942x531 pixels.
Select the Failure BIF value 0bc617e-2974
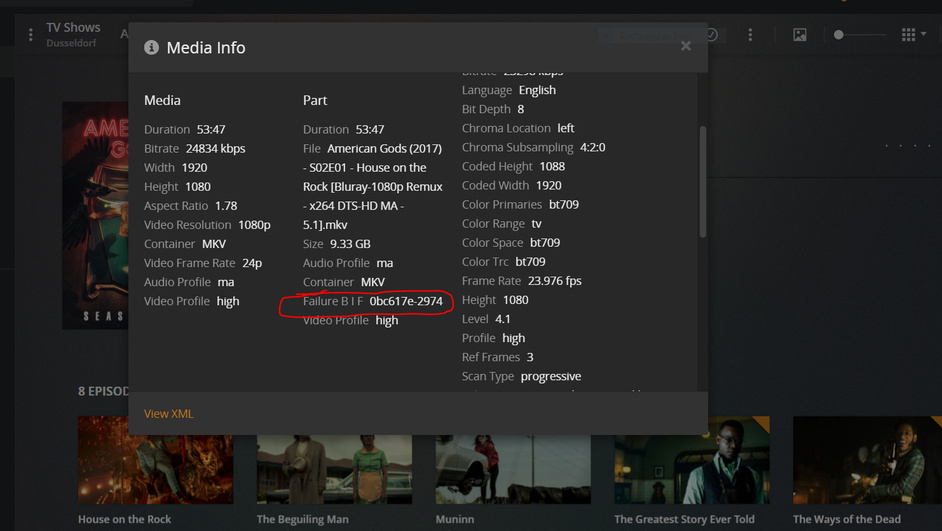(x=406, y=301)
